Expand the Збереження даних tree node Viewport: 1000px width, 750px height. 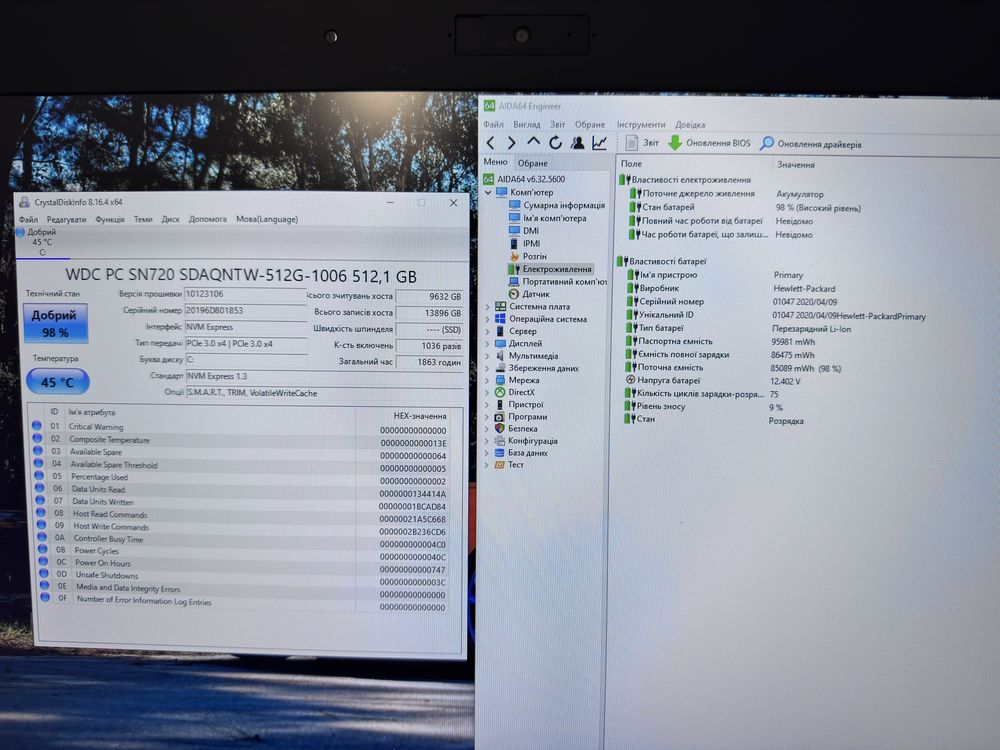click(487, 368)
